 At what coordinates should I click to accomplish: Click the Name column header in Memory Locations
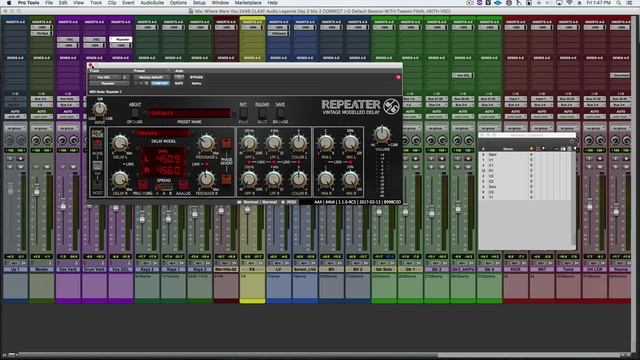point(508,149)
